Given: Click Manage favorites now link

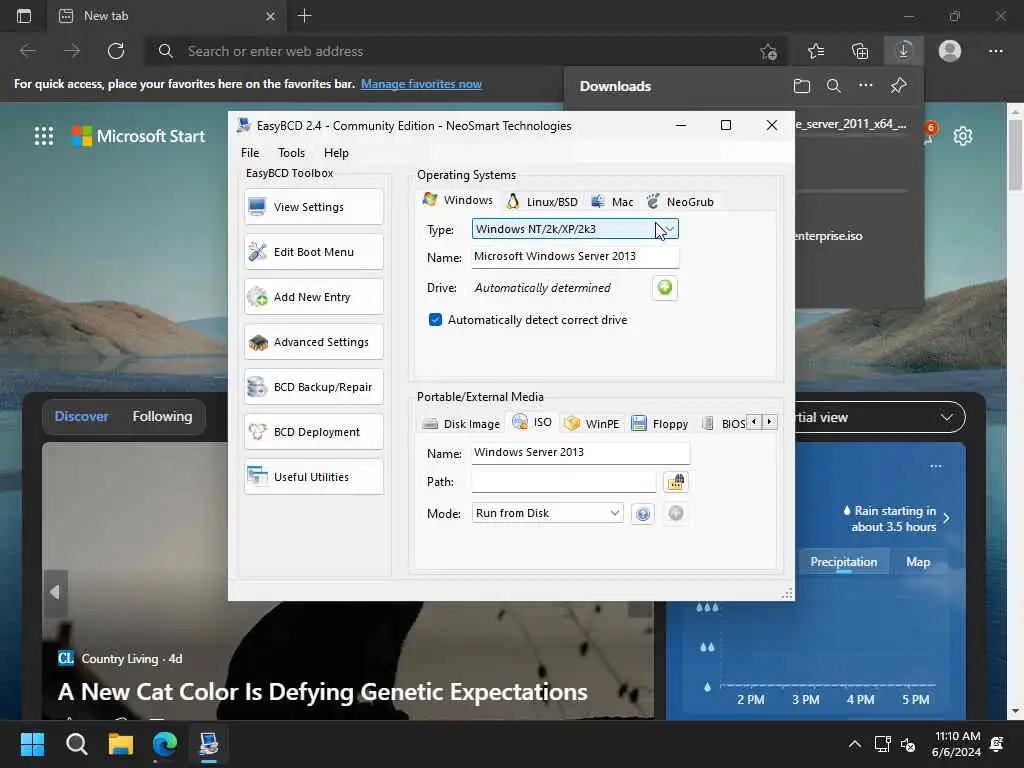Looking at the screenshot, I should pos(421,84).
